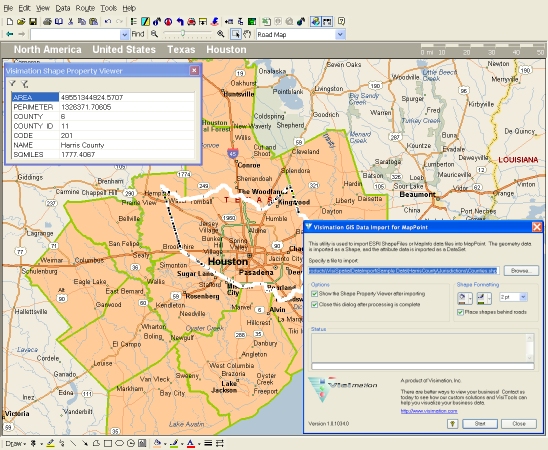Click the zoom slider handle in the toolbar
The width and height of the screenshot is (548, 450).
click(x=182, y=33)
